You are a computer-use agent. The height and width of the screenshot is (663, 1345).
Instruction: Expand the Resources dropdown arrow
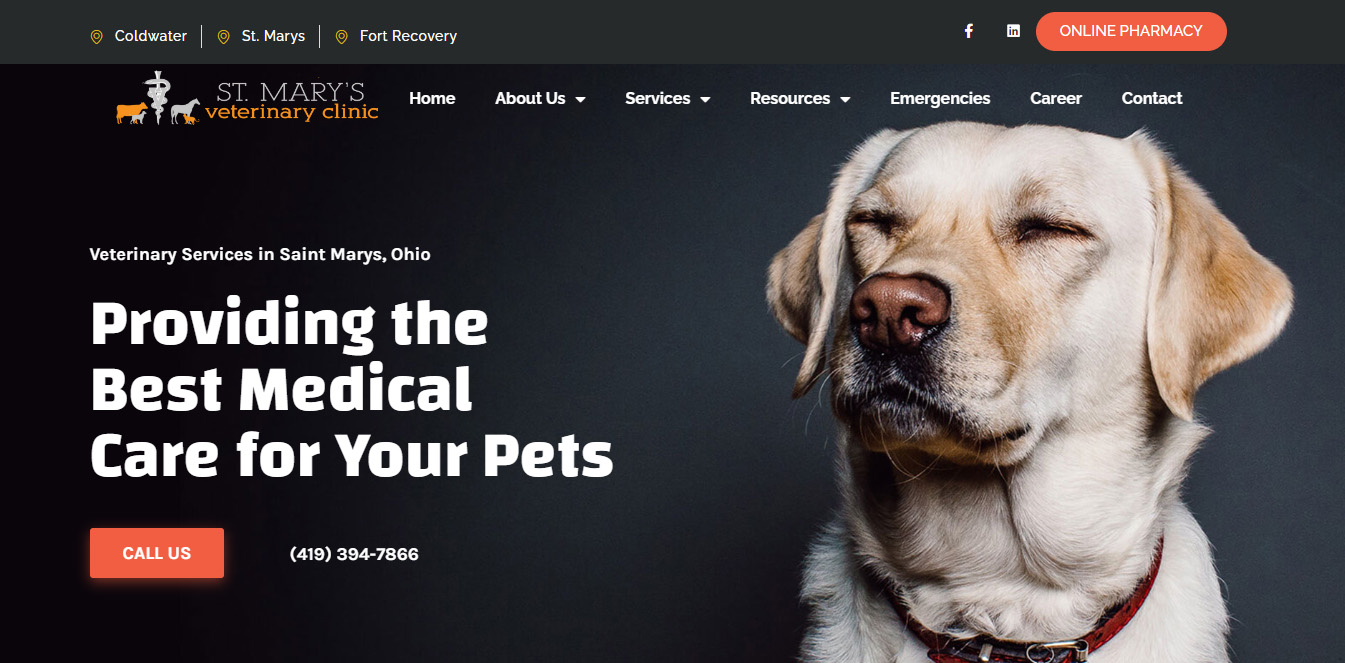pos(845,99)
